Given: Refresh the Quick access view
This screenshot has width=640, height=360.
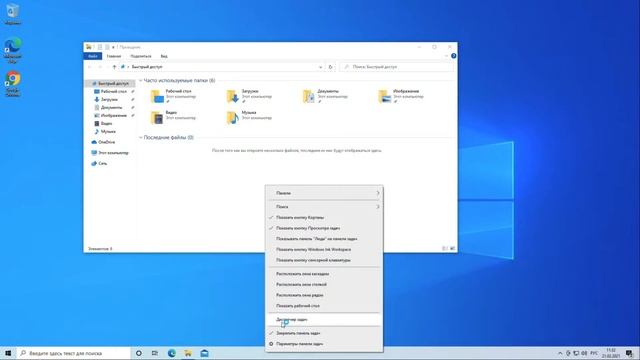Looking at the screenshot, I should click(x=331, y=67).
